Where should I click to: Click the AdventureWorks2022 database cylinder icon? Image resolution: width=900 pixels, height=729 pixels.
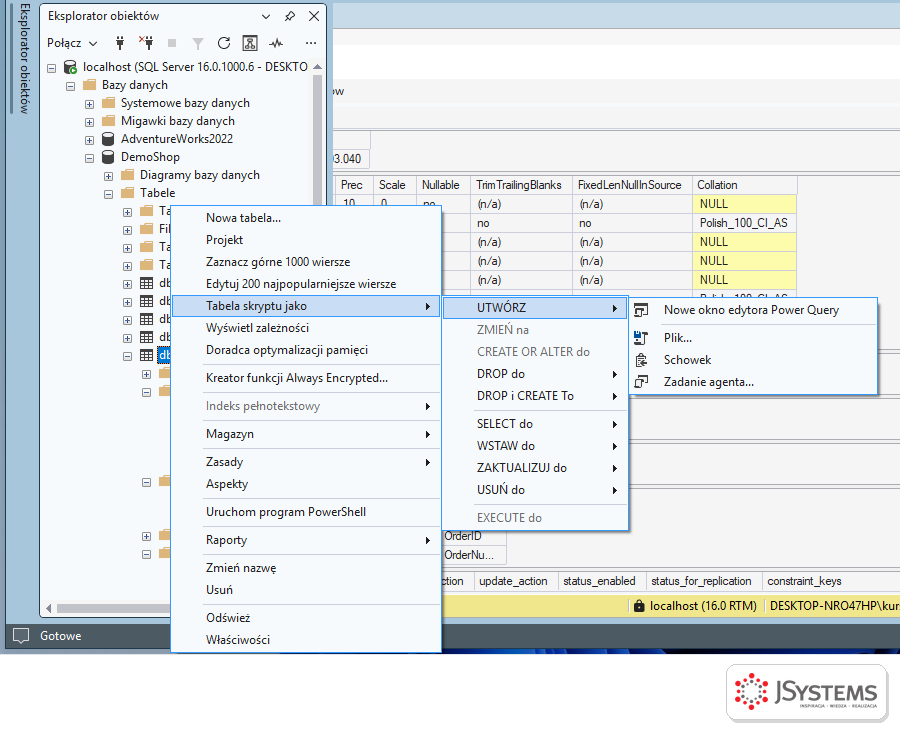click(x=108, y=139)
